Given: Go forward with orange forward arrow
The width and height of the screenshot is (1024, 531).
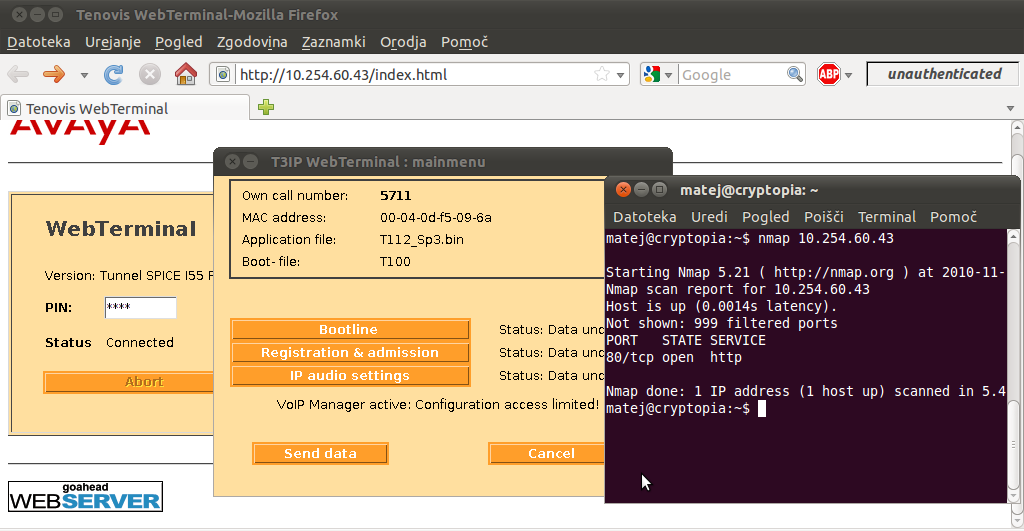Looking at the screenshot, I should point(54,74).
